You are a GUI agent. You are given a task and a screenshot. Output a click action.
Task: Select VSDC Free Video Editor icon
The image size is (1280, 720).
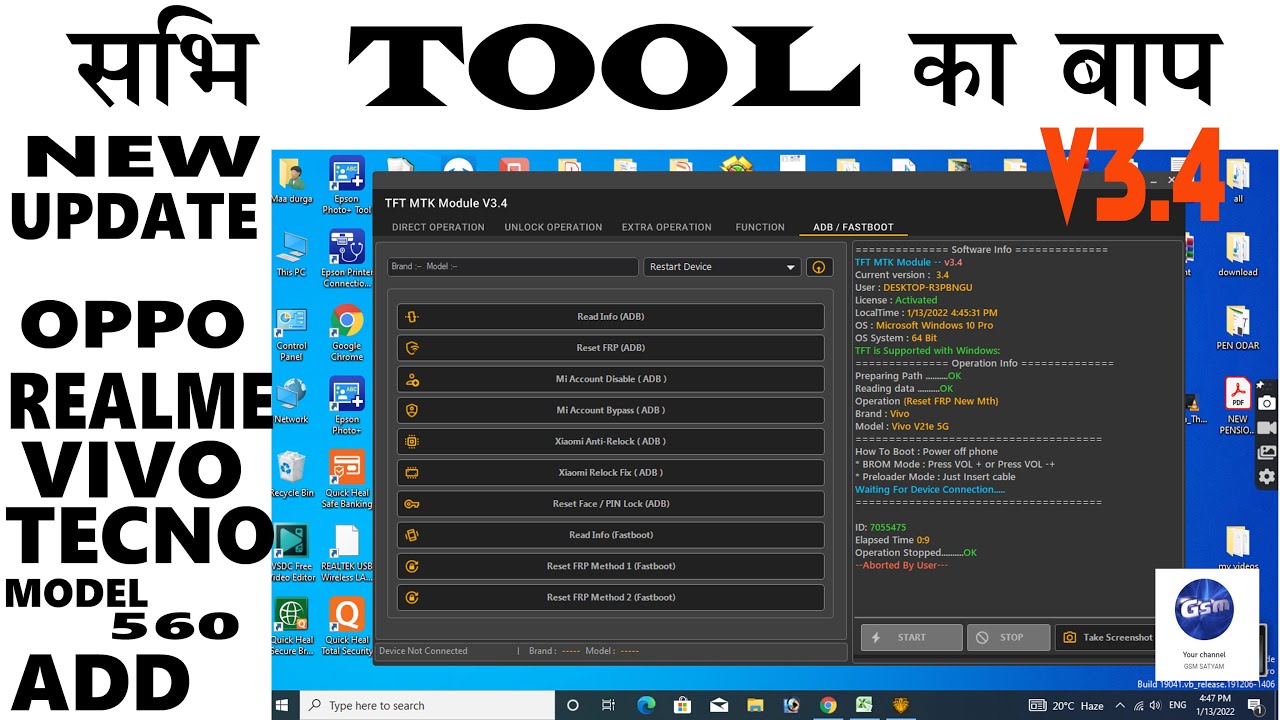292,554
